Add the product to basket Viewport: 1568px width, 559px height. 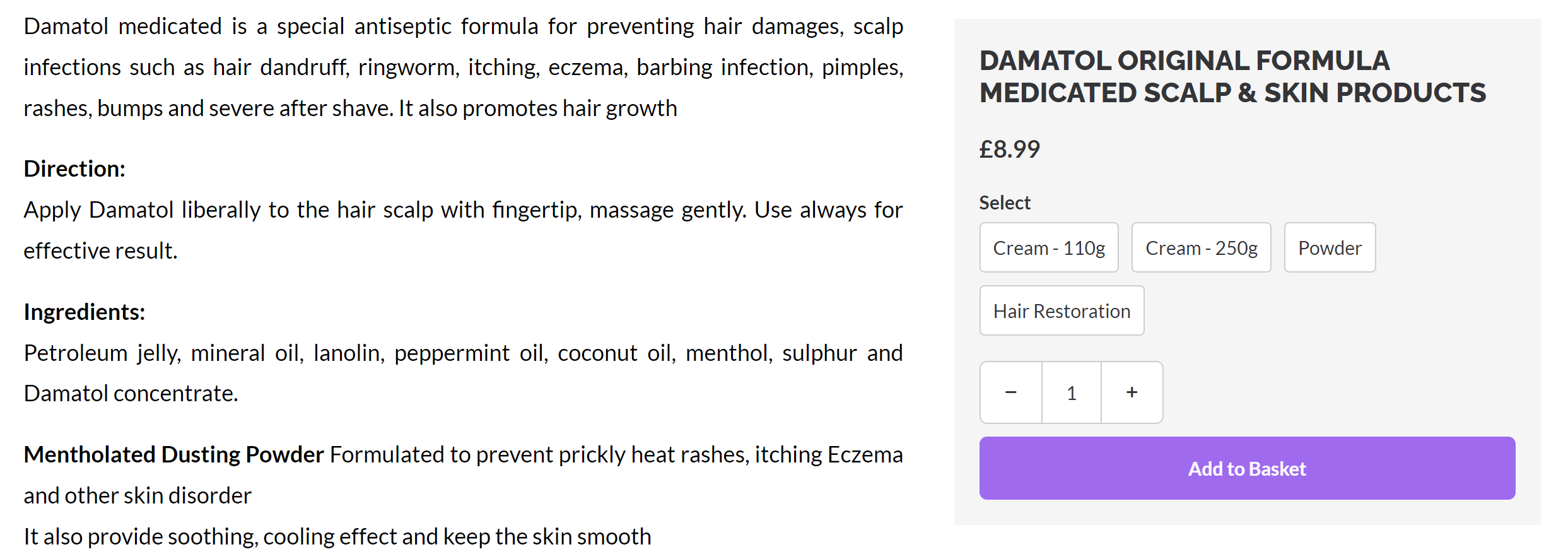(1247, 468)
